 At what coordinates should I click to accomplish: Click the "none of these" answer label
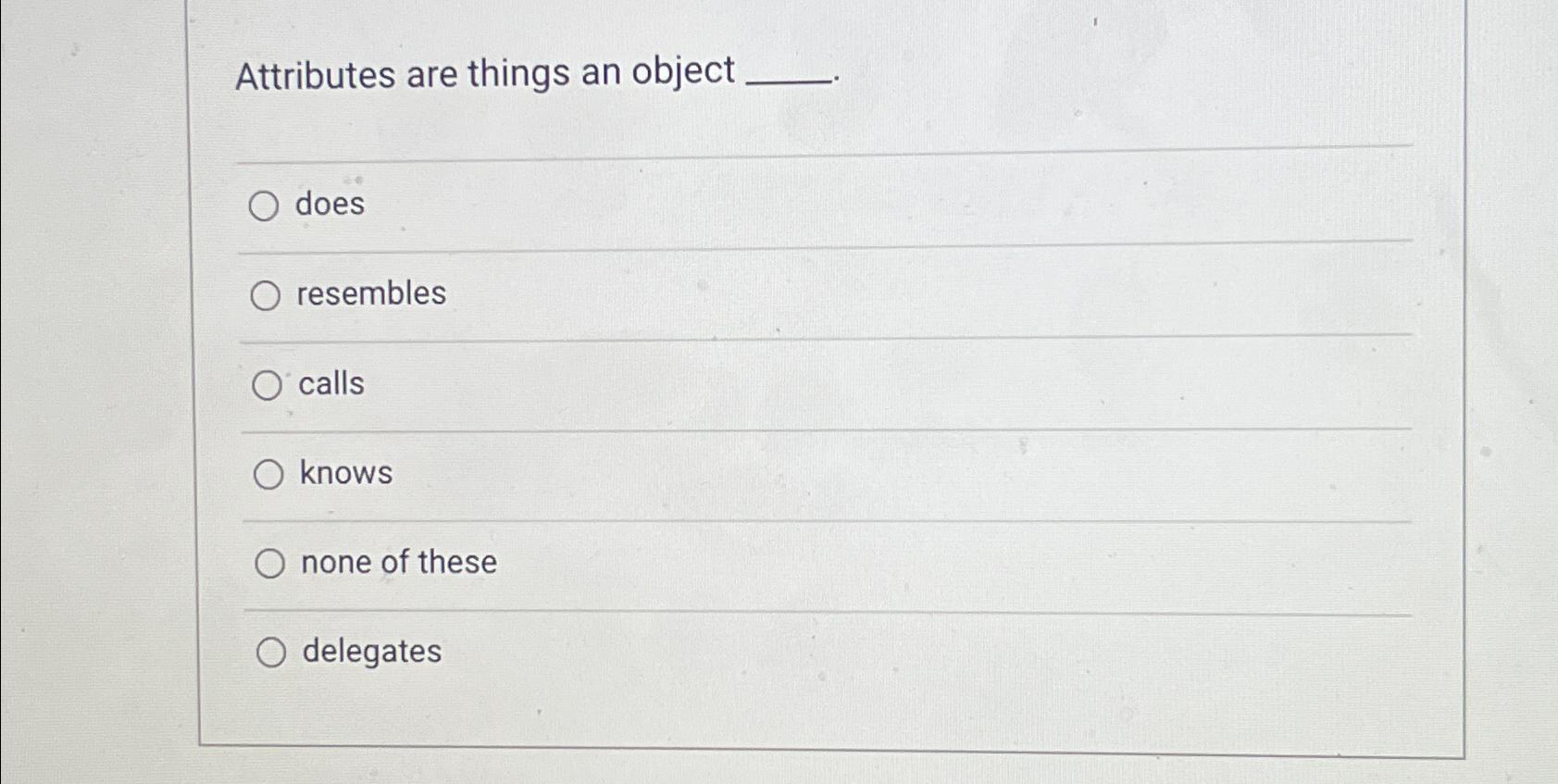[397, 561]
